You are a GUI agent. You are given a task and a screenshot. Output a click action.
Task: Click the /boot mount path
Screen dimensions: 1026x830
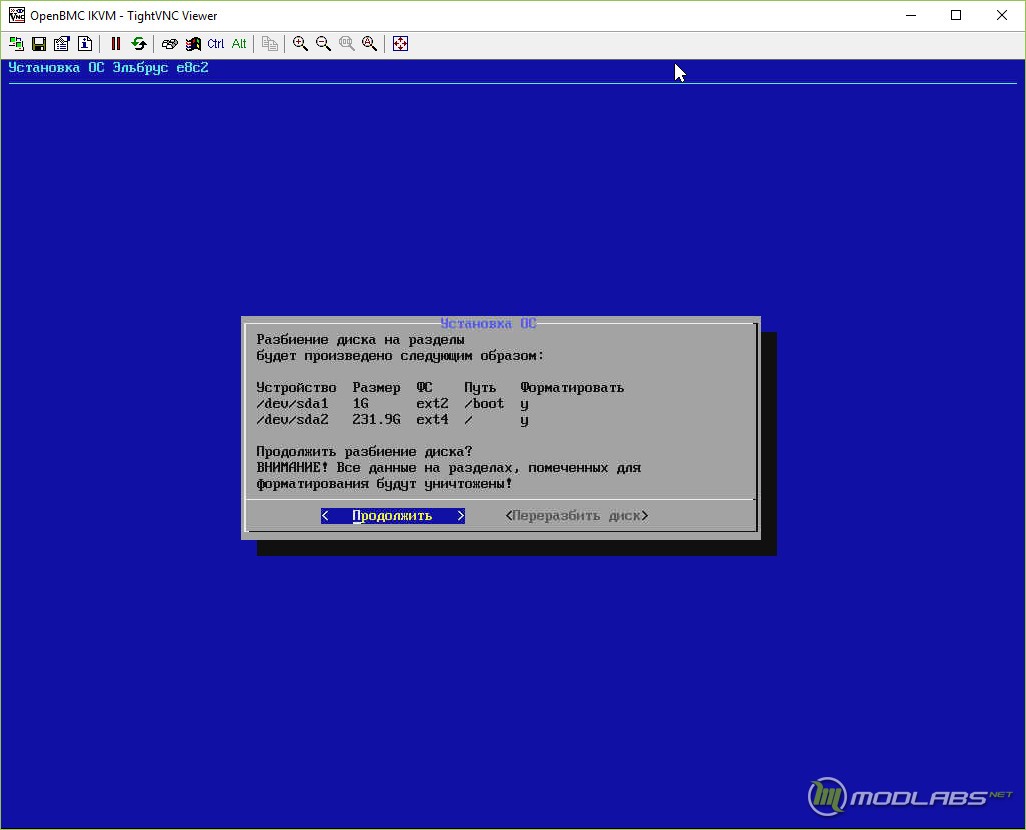coord(484,404)
